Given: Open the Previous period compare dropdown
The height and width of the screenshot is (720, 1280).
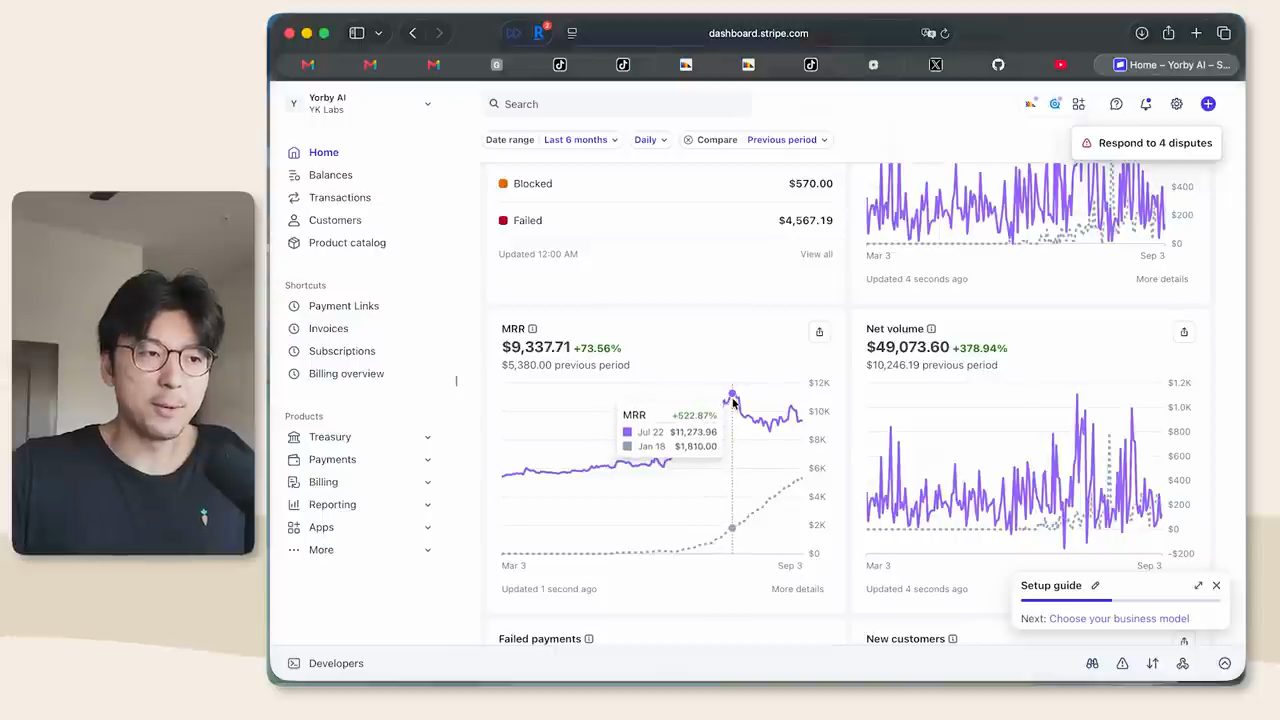Looking at the screenshot, I should pyautogui.click(x=787, y=140).
